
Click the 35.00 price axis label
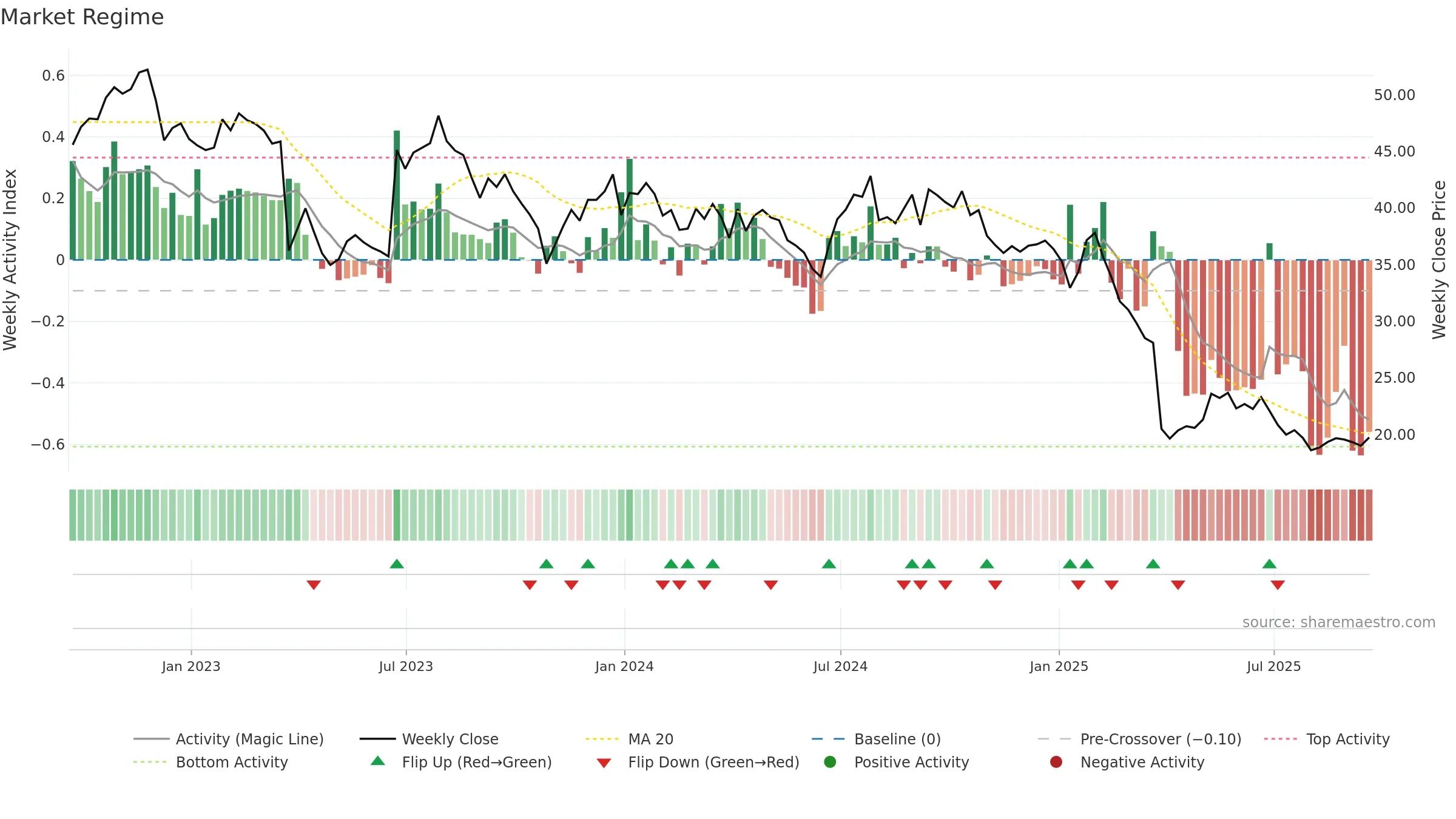coord(1394,265)
